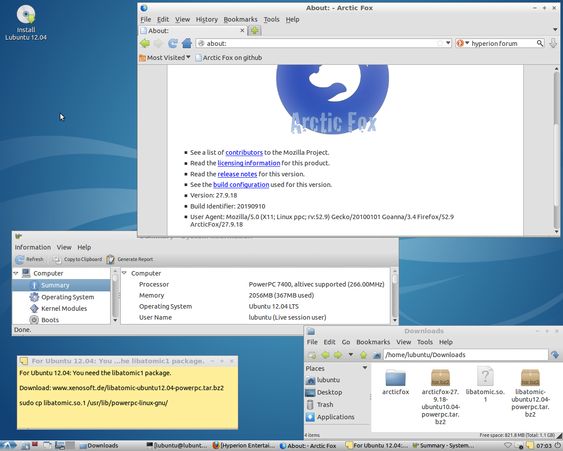Open the Bookmarks menu in the Downloads window

click(x=373, y=342)
